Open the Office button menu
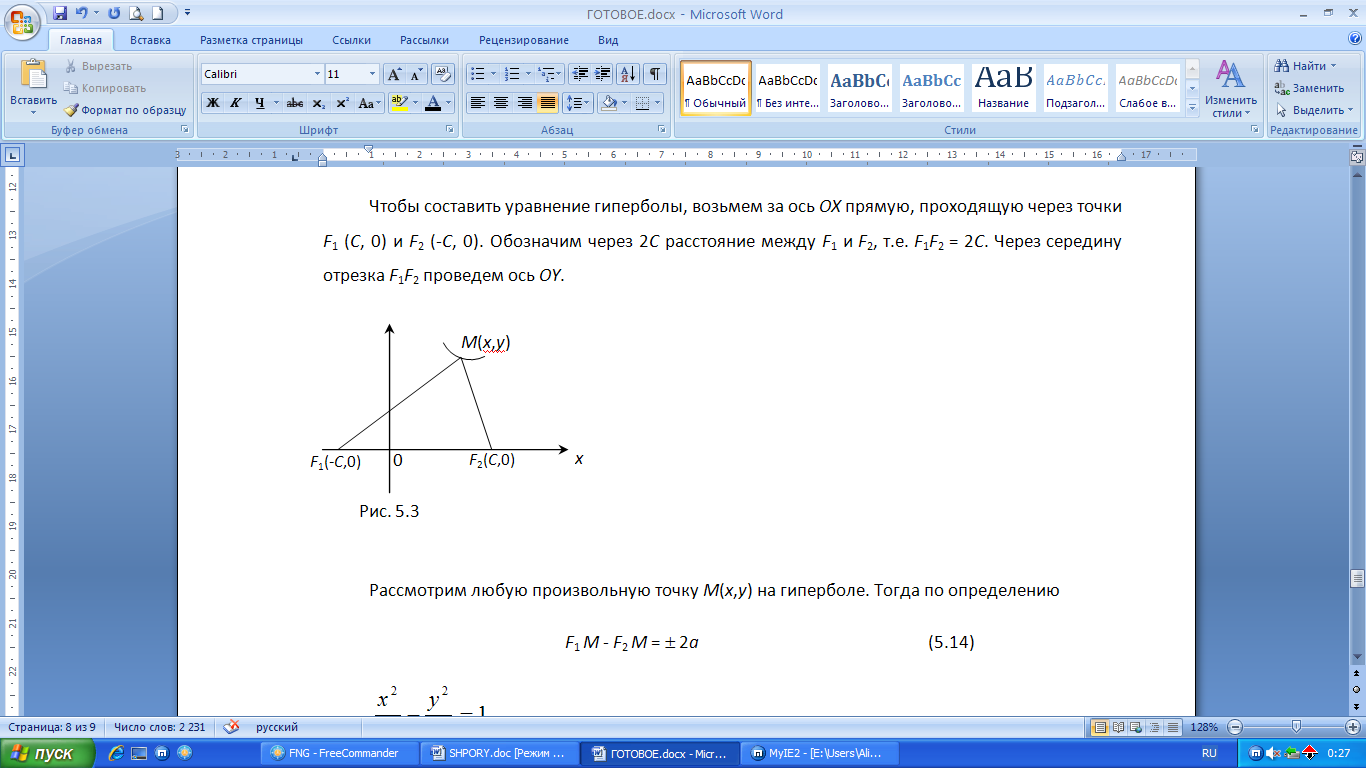This screenshot has width=1366, height=768. click(x=22, y=20)
